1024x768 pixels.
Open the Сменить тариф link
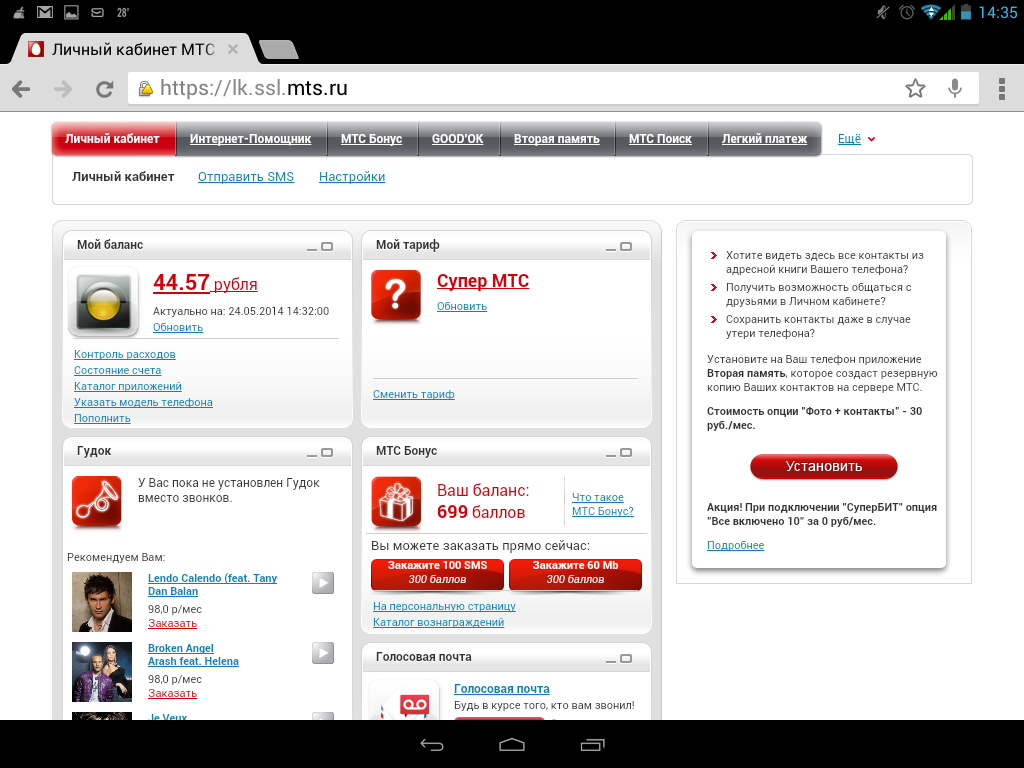pyautogui.click(x=413, y=394)
